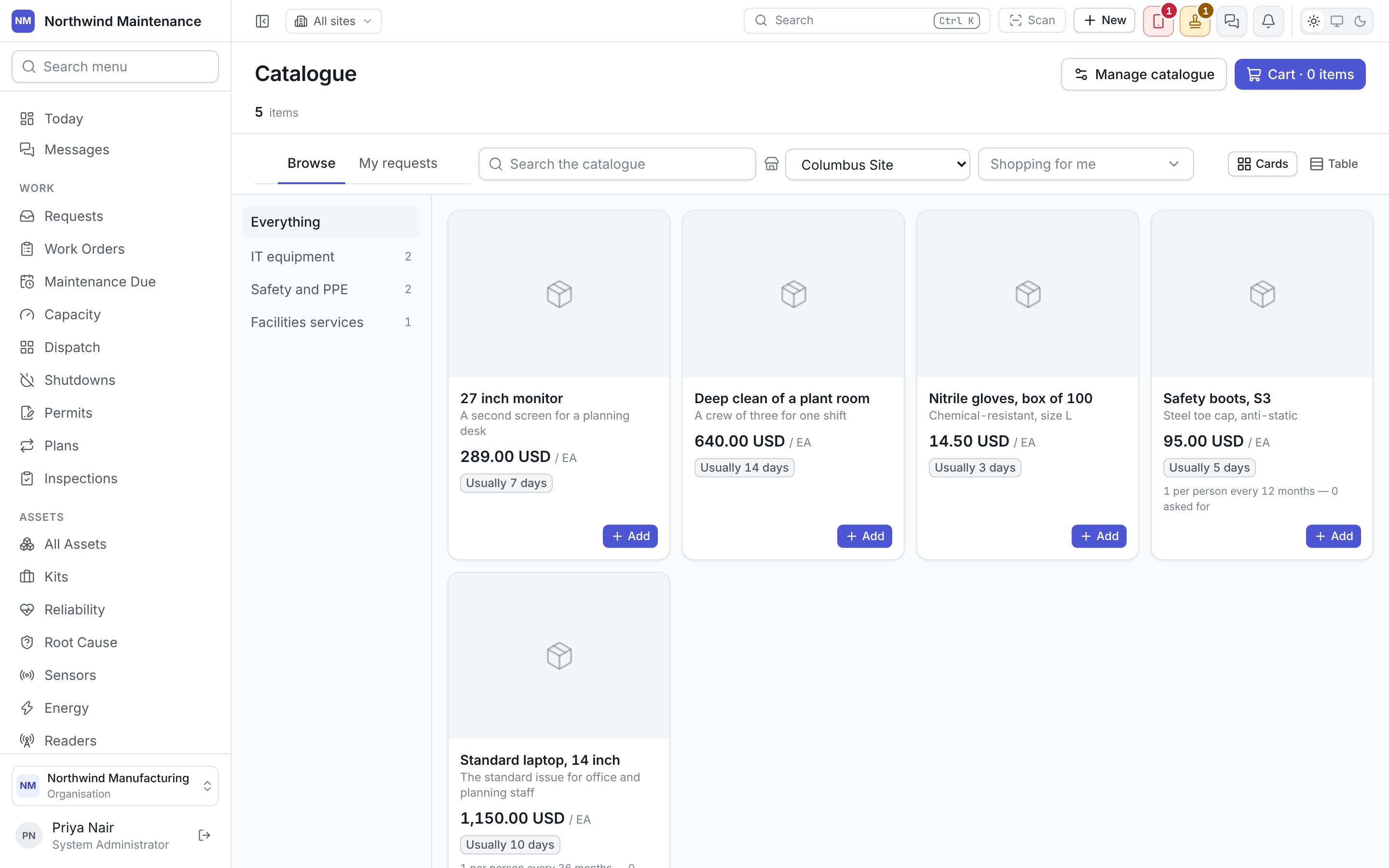
Task: Open Reliability in the sidebar
Action: click(x=115, y=610)
